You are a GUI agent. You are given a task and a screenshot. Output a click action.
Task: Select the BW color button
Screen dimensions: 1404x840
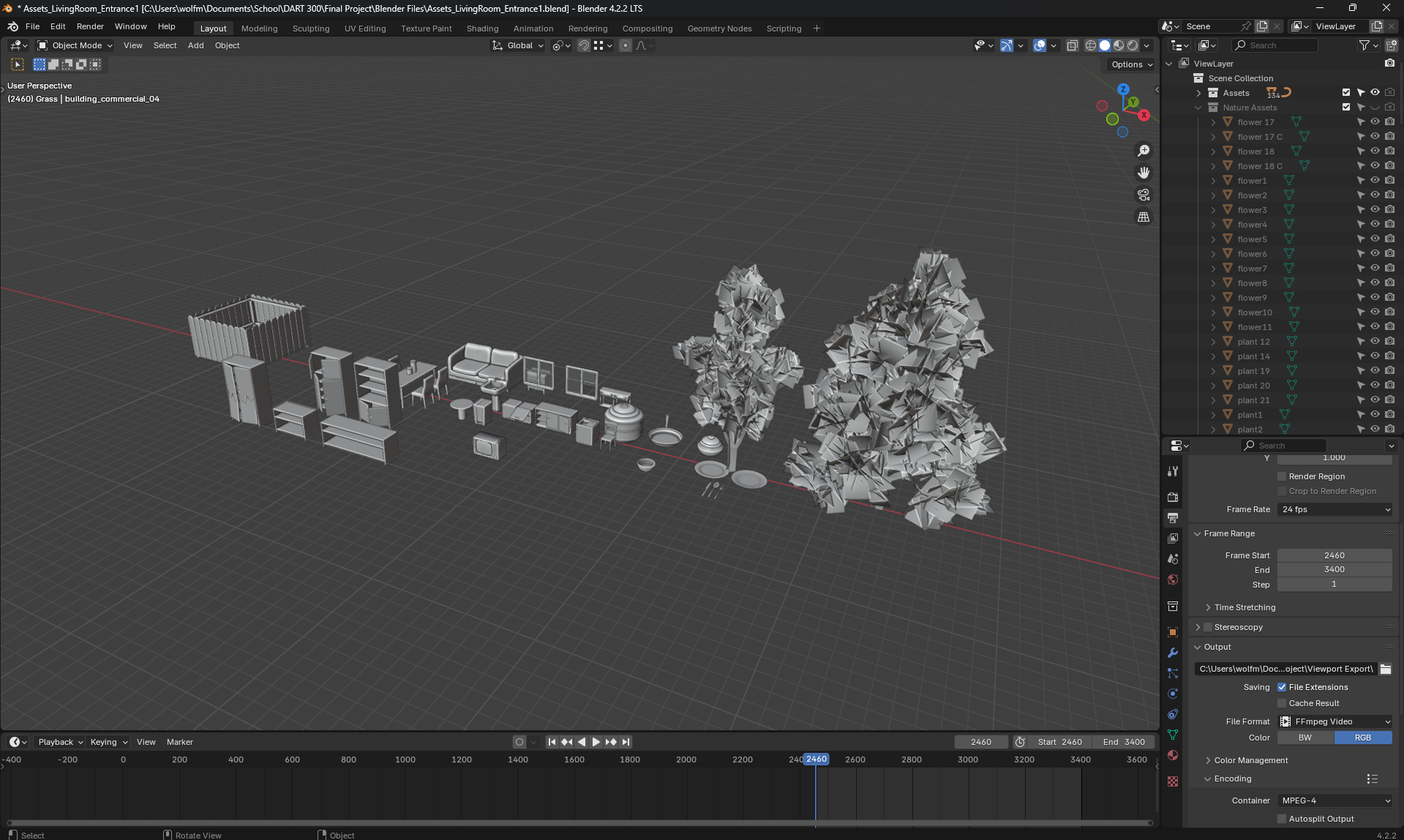pyautogui.click(x=1305, y=738)
